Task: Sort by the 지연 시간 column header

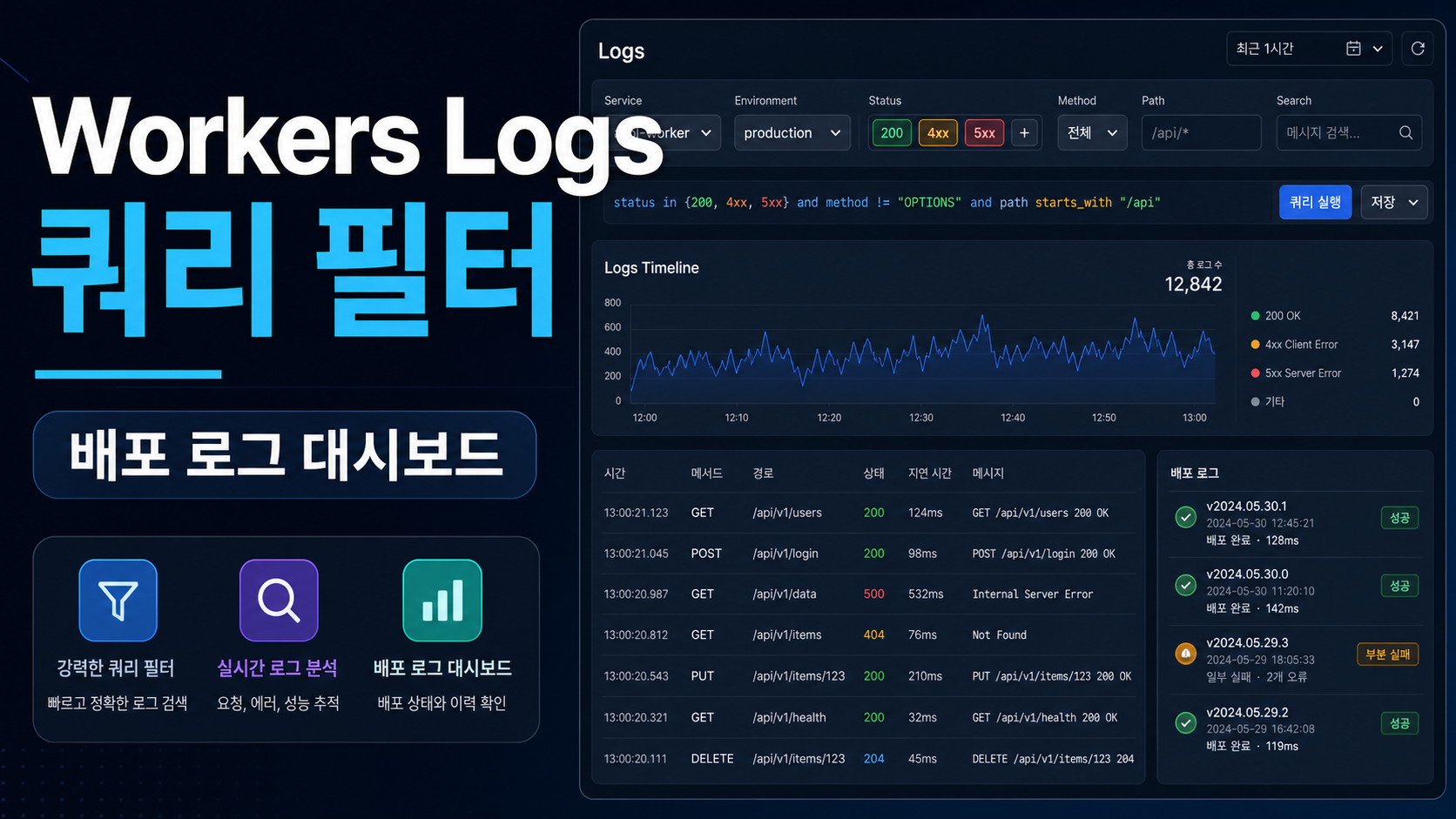Action: [929, 473]
